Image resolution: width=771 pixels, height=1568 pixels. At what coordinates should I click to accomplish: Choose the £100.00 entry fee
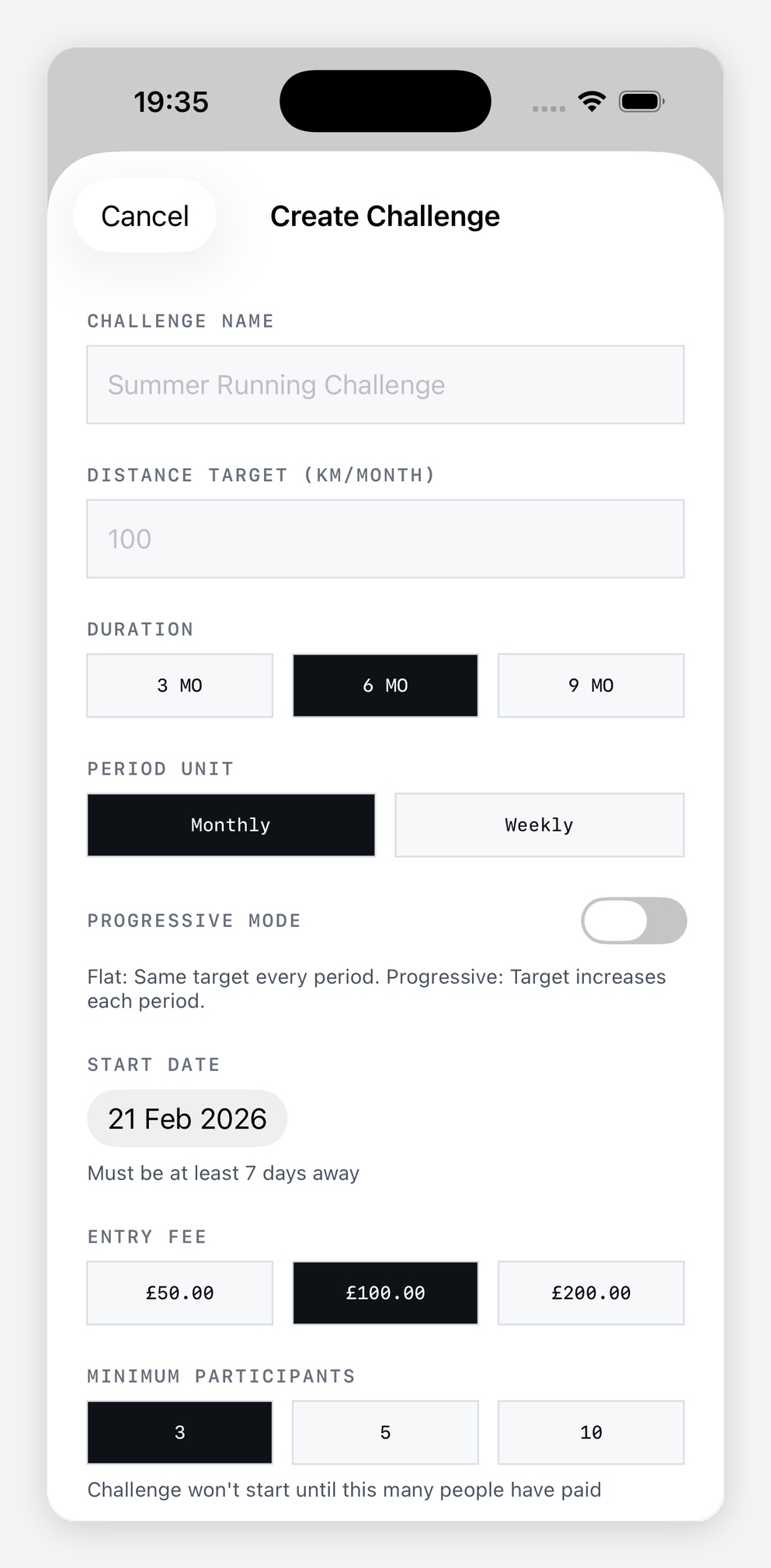385,1293
